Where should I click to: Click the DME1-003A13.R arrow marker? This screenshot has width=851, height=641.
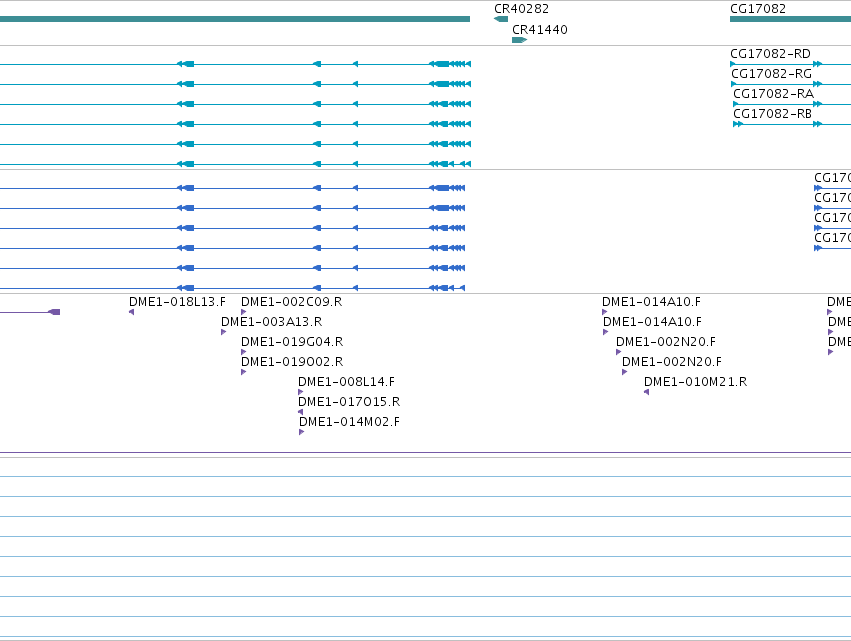pos(224,332)
